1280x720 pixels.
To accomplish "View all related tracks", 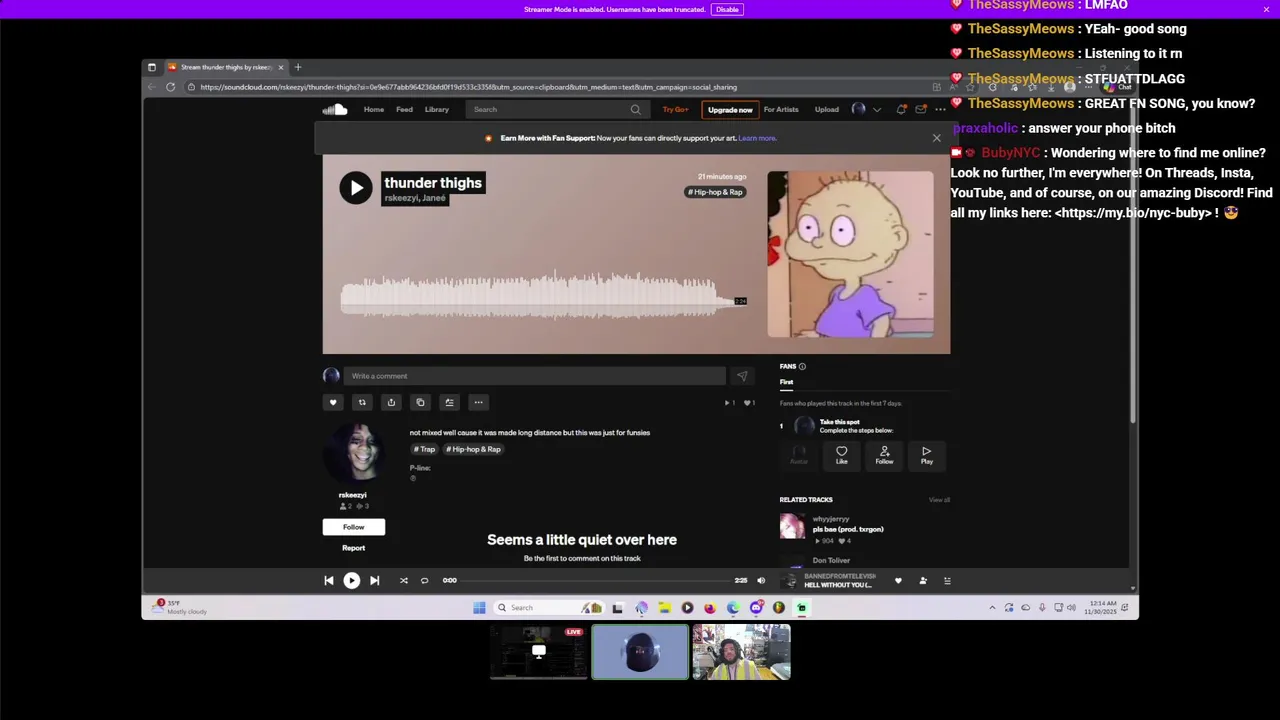I will (939, 500).
